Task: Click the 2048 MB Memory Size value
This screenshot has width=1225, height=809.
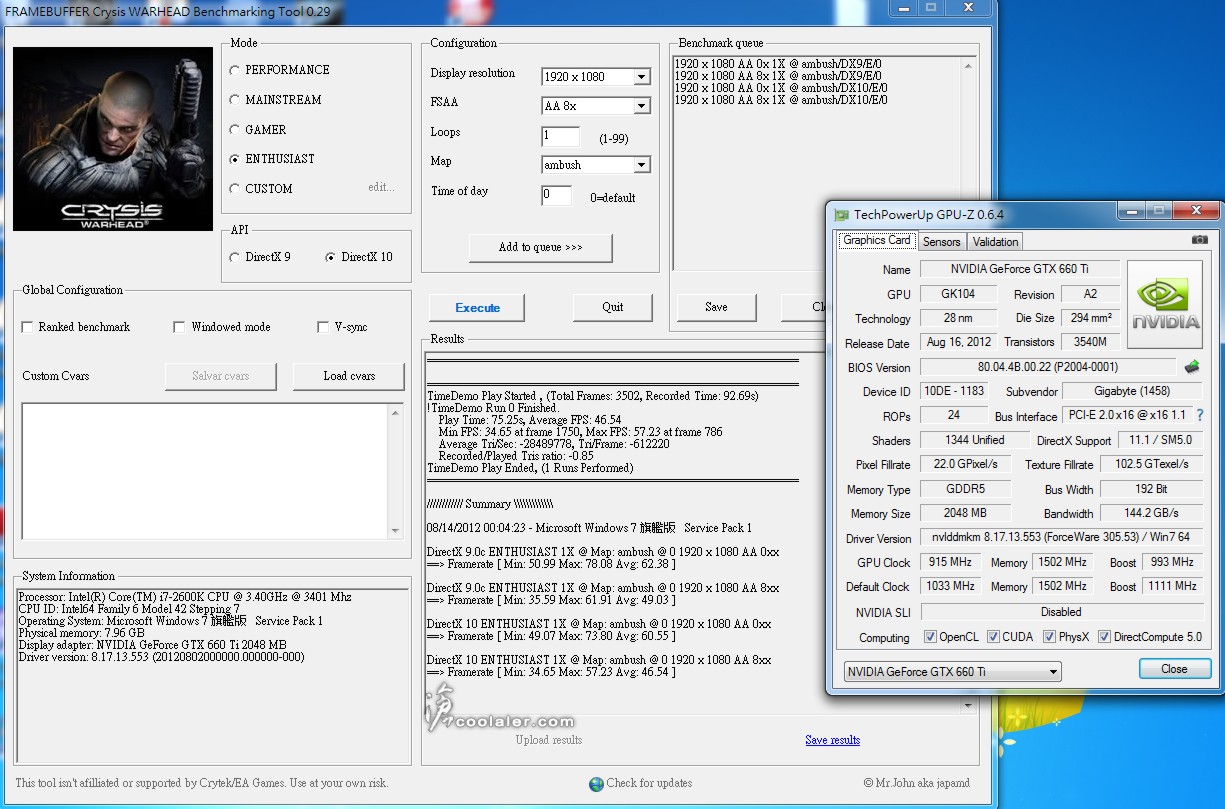Action: click(965, 513)
